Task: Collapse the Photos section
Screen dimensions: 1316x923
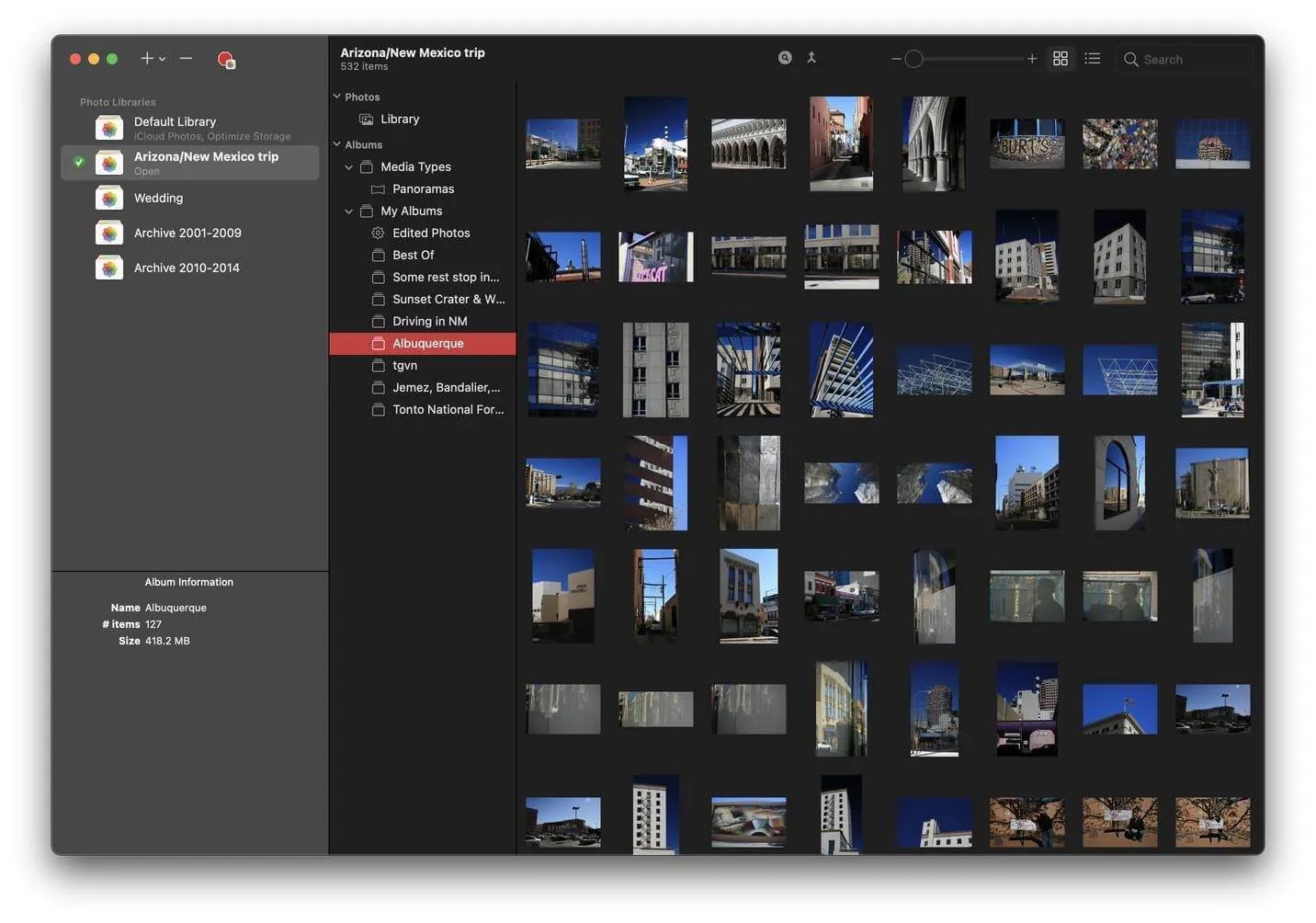Action: pyautogui.click(x=337, y=97)
